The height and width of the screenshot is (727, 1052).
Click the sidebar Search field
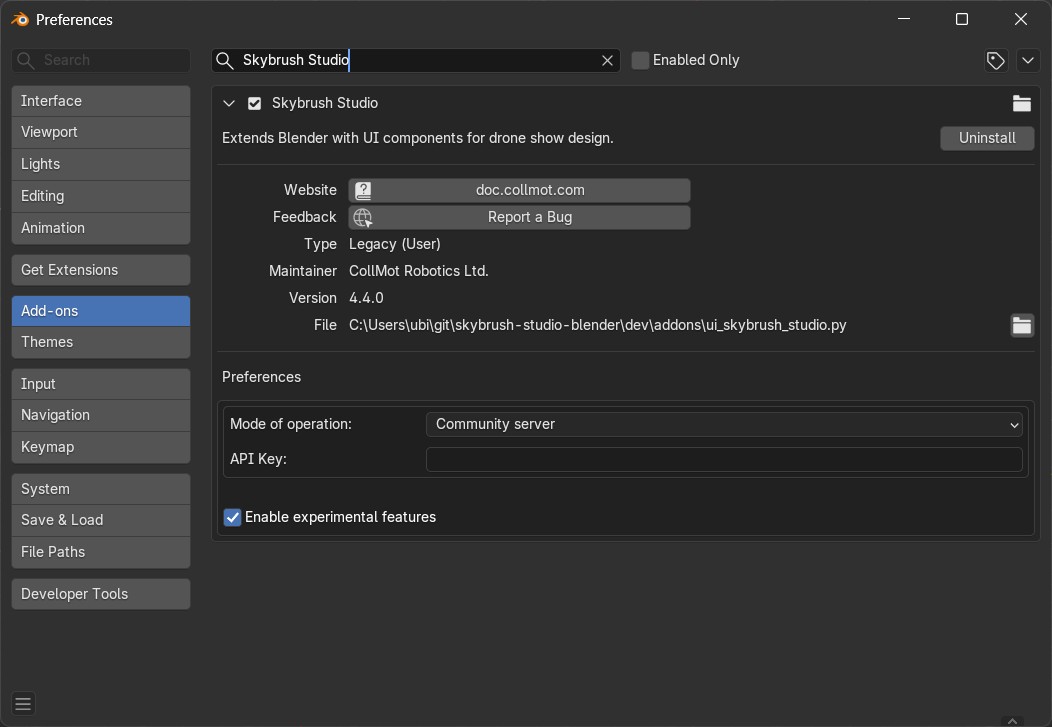click(101, 60)
